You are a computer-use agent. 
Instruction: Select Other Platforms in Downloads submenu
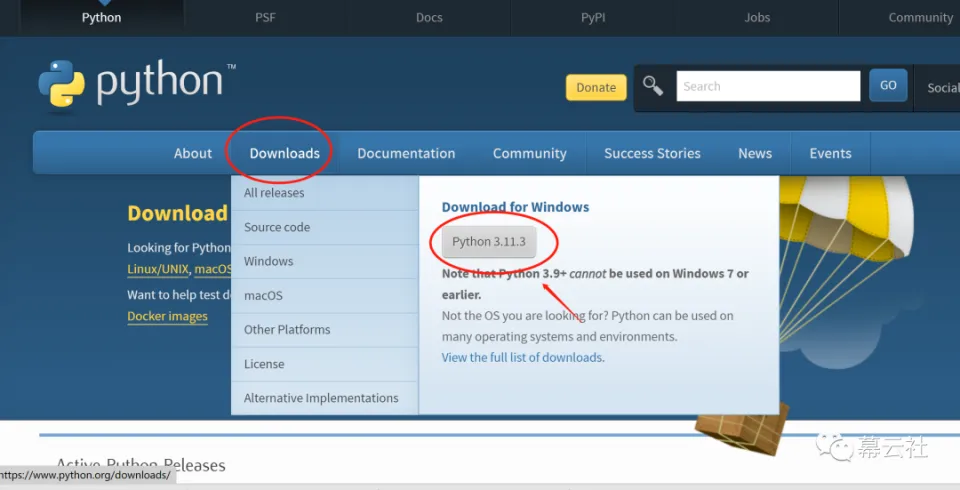point(325,330)
